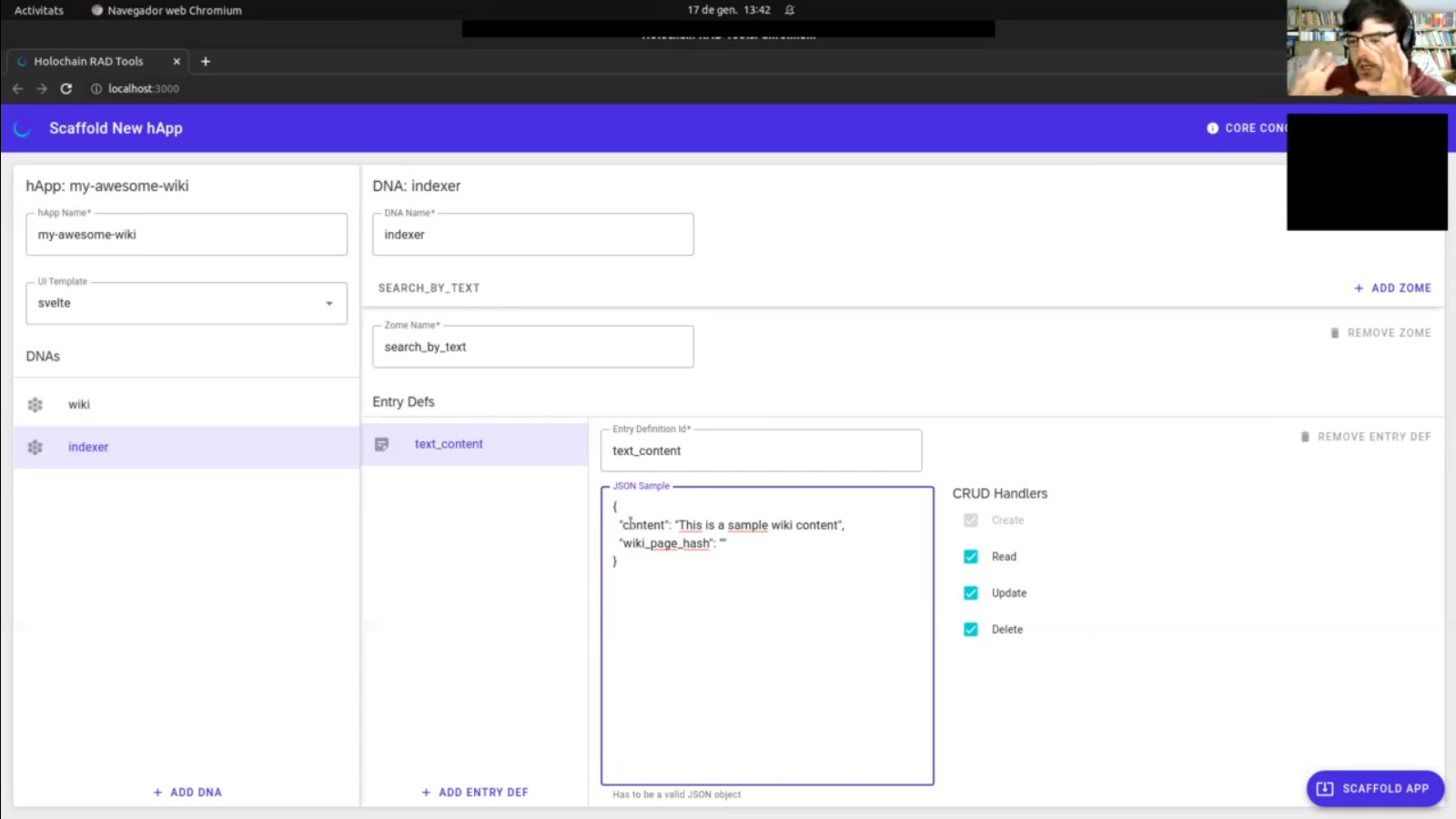Reload the page with the refresh icon
Image resolution: width=1456 pixels, height=819 pixels.
tap(66, 88)
